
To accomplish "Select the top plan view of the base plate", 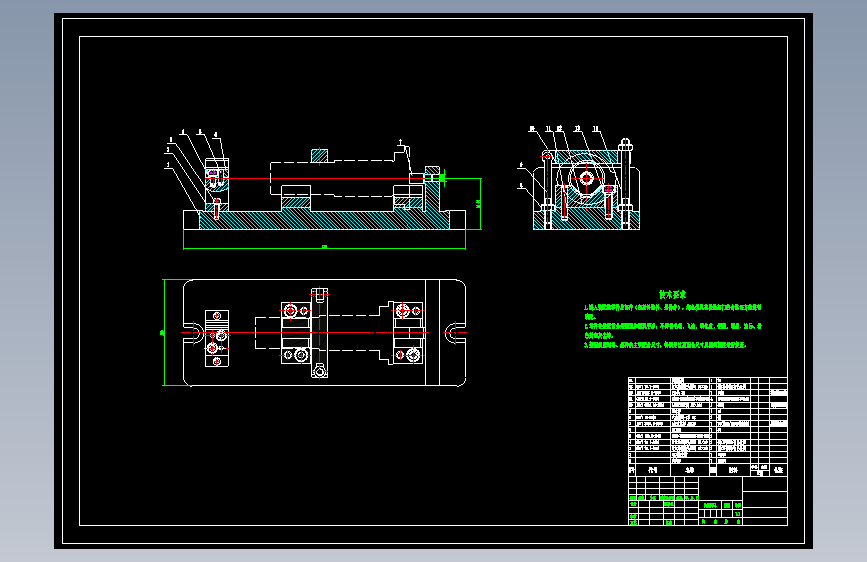I will [325, 332].
